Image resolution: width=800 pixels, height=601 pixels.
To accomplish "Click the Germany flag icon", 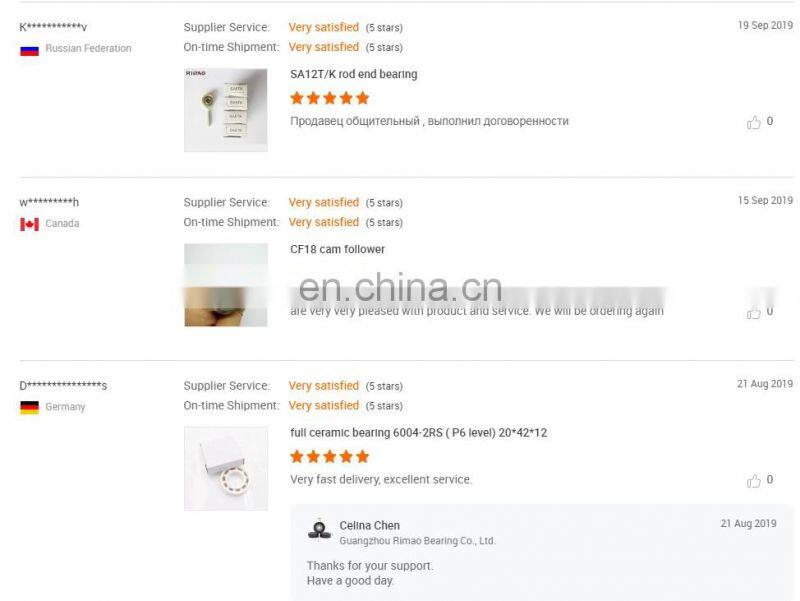I will pyautogui.click(x=30, y=408).
